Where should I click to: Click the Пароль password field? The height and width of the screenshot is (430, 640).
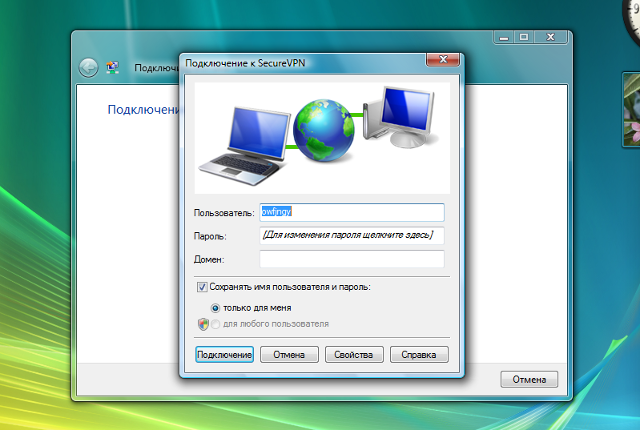[x=352, y=235]
